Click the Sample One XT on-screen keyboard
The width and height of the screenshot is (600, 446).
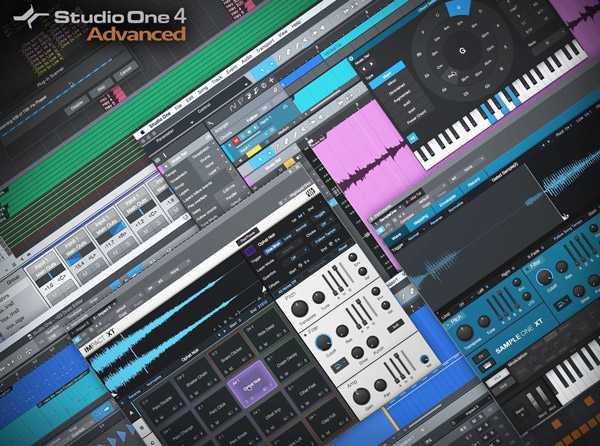[x=574, y=367]
